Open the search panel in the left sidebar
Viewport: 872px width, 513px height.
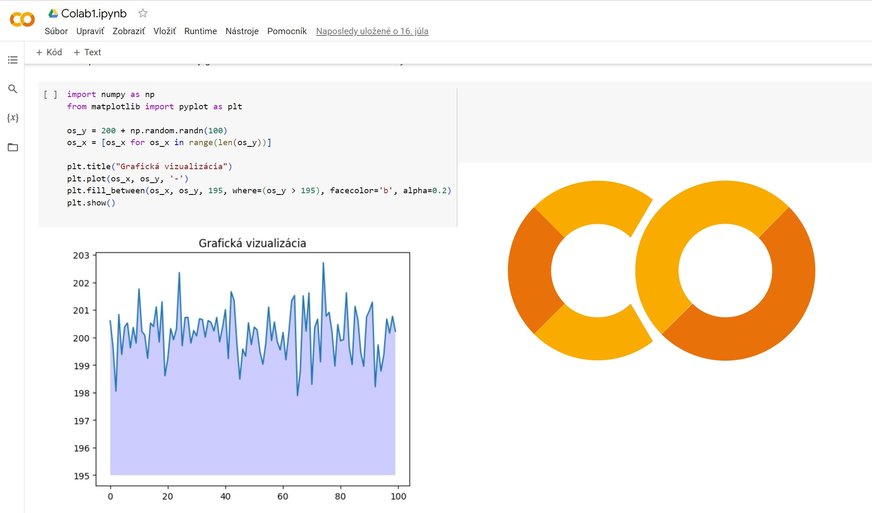pos(13,89)
